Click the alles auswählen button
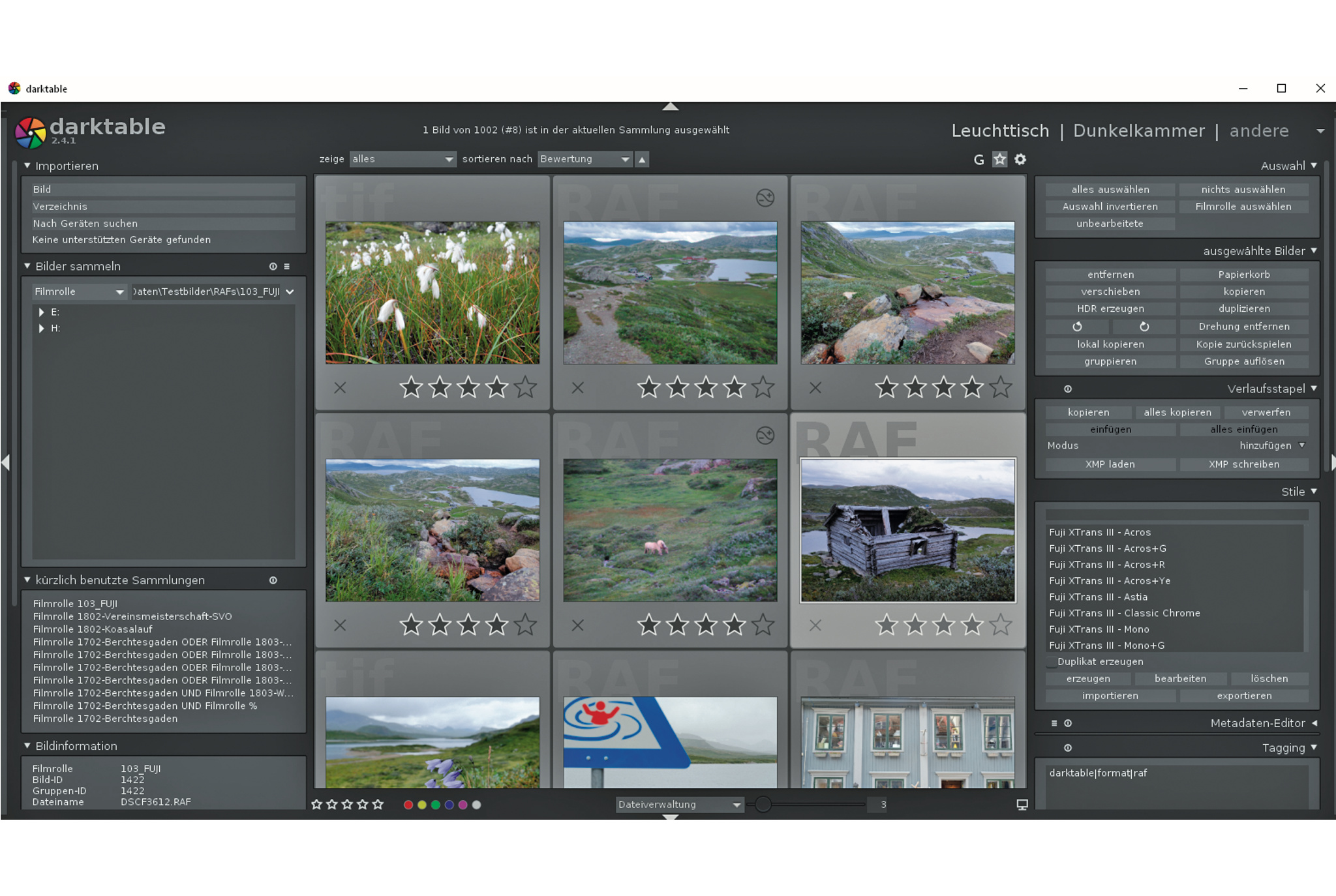 1110,189
